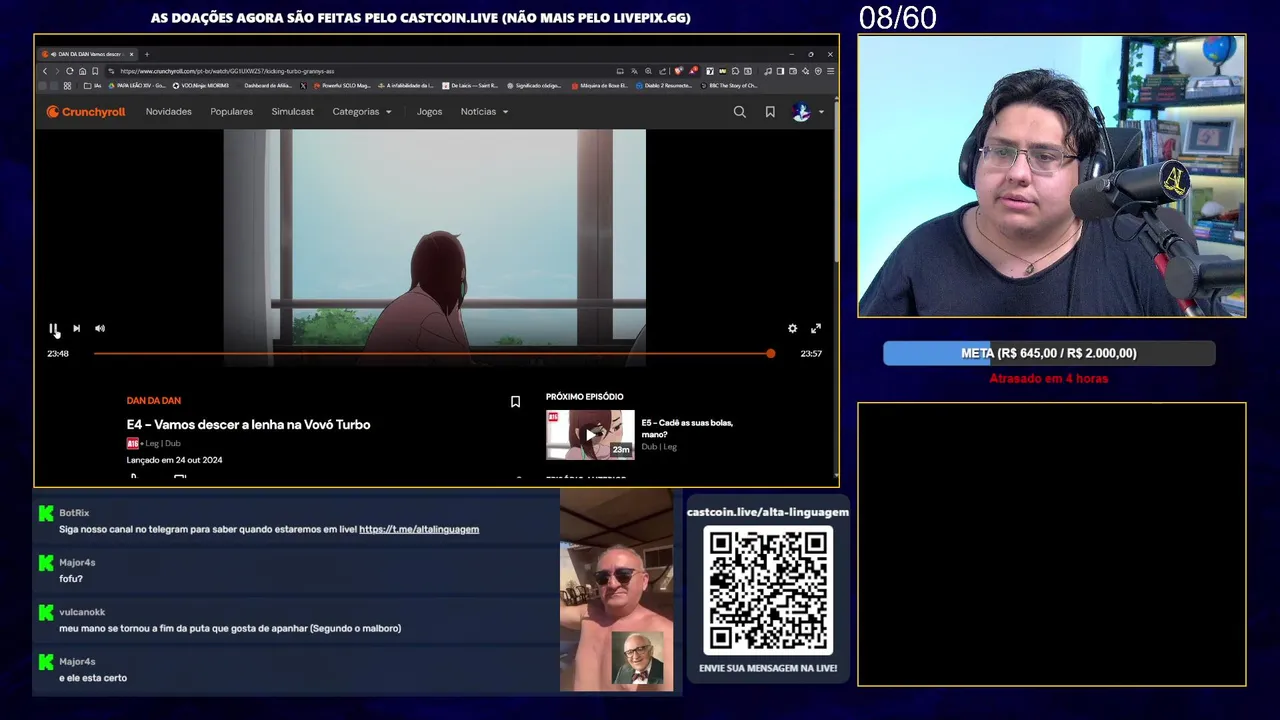
Task: Pause the Crunchyroll video
Action: pos(53,328)
